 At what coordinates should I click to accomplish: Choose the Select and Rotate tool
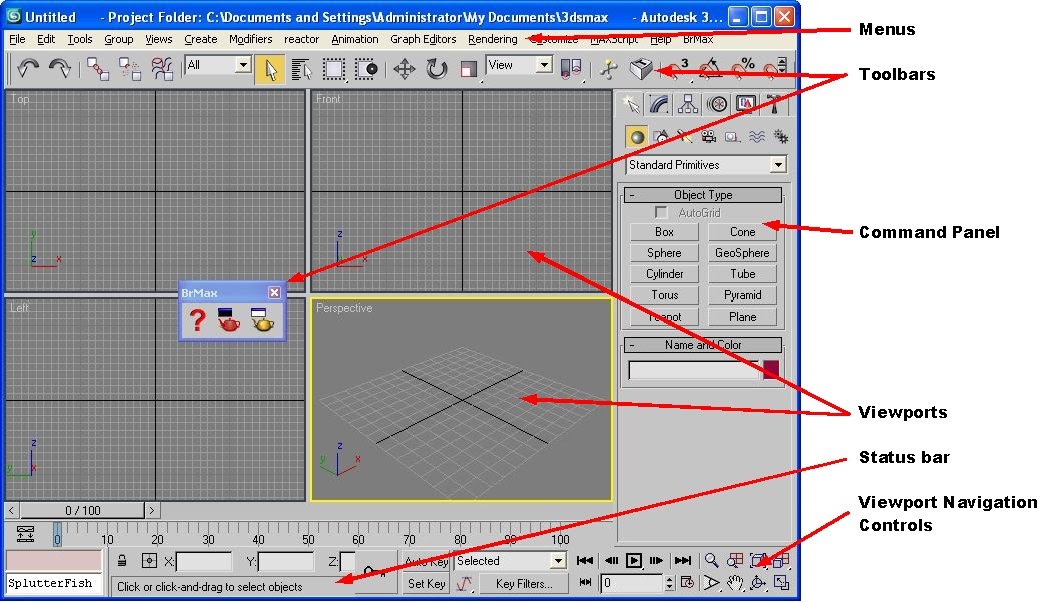click(x=436, y=69)
